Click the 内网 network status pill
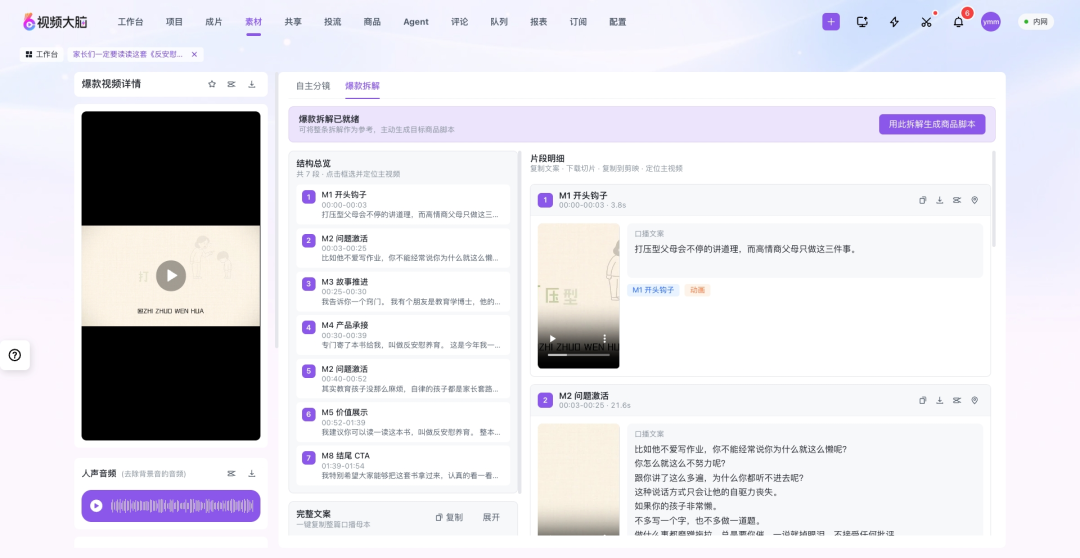The image size is (1080, 558). point(1036,21)
